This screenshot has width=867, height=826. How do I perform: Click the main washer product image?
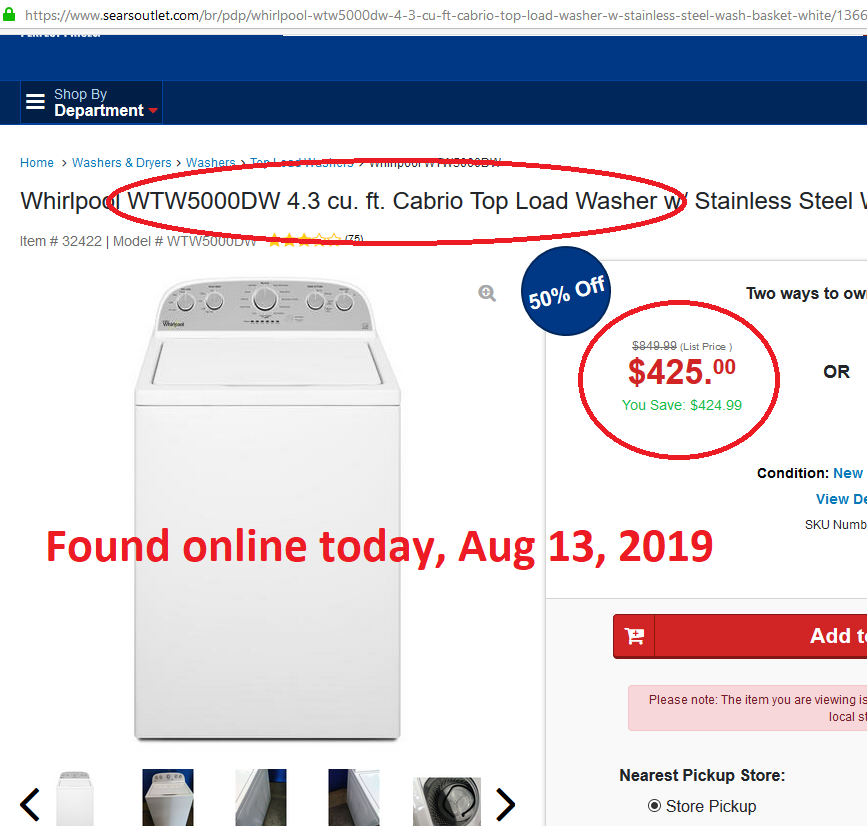(266, 510)
